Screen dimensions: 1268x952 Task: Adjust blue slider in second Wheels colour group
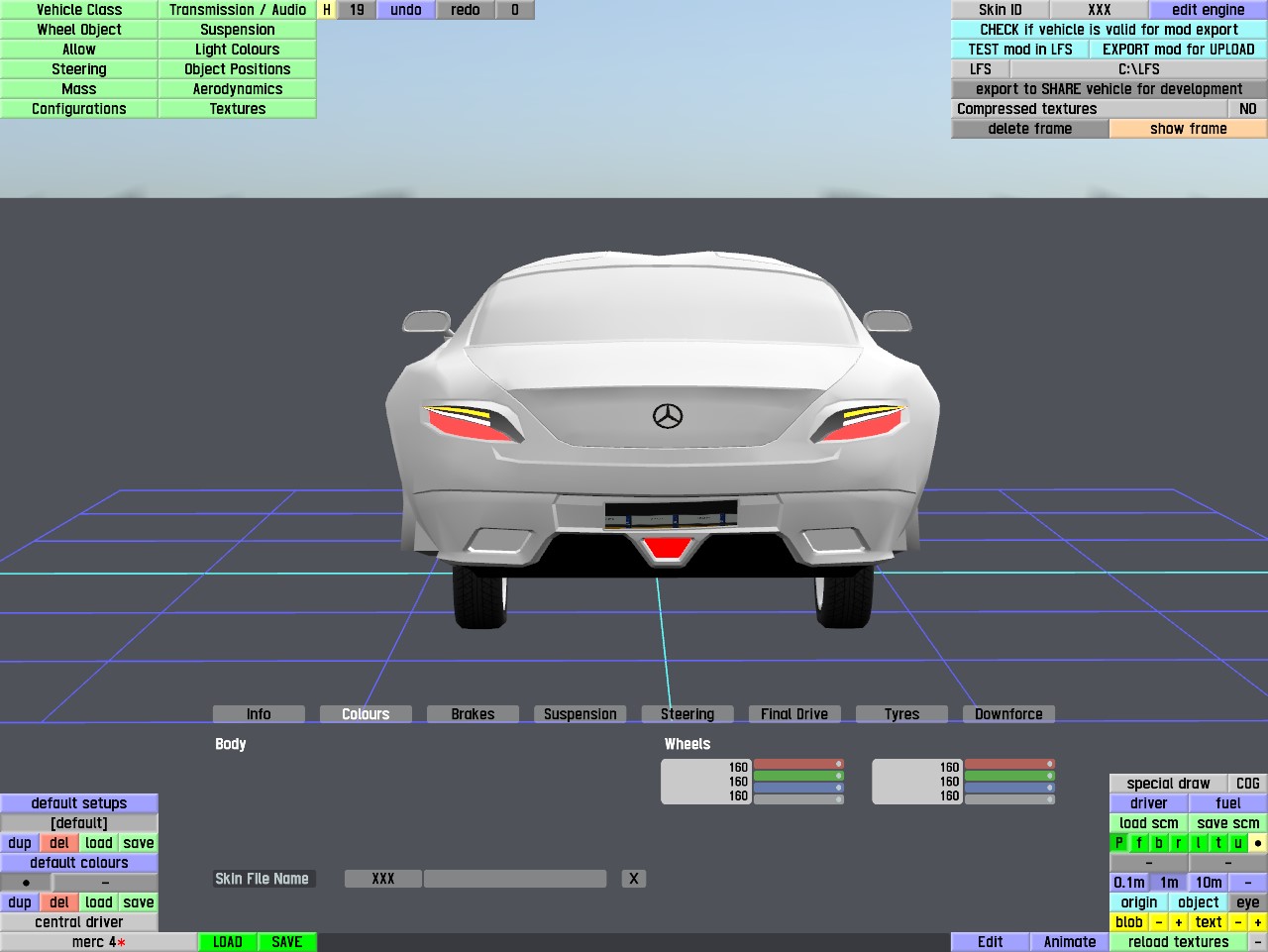1009,788
